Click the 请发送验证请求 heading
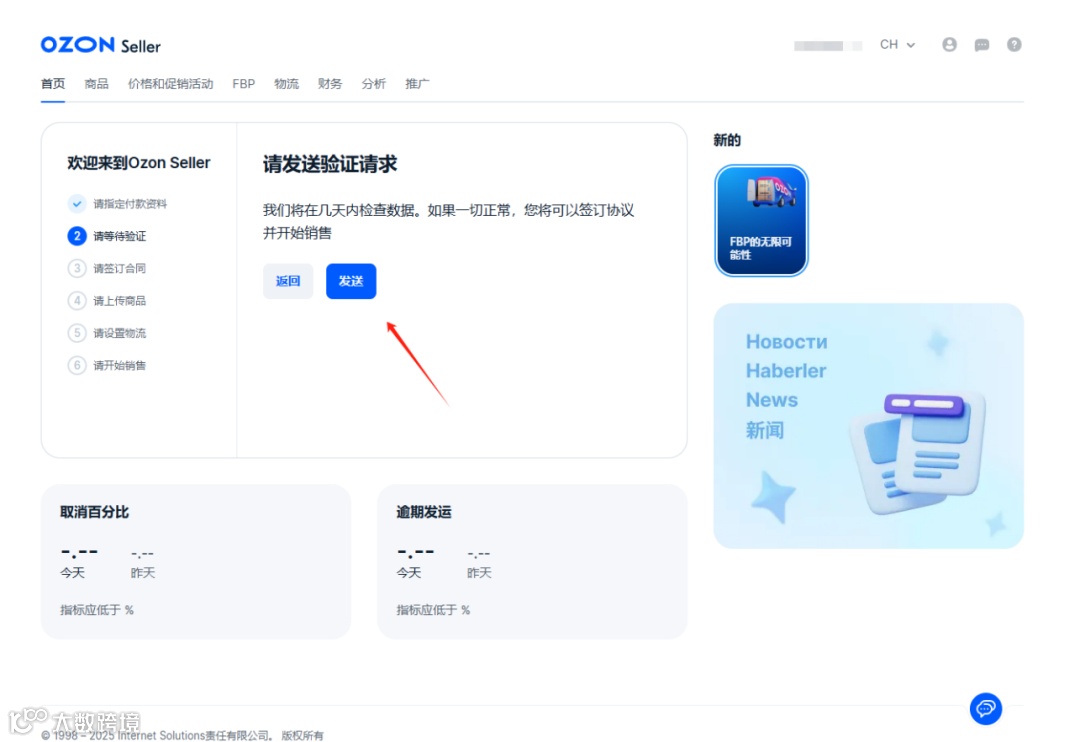The width and height of the screenshot is (1080, 742). (330, 164)
